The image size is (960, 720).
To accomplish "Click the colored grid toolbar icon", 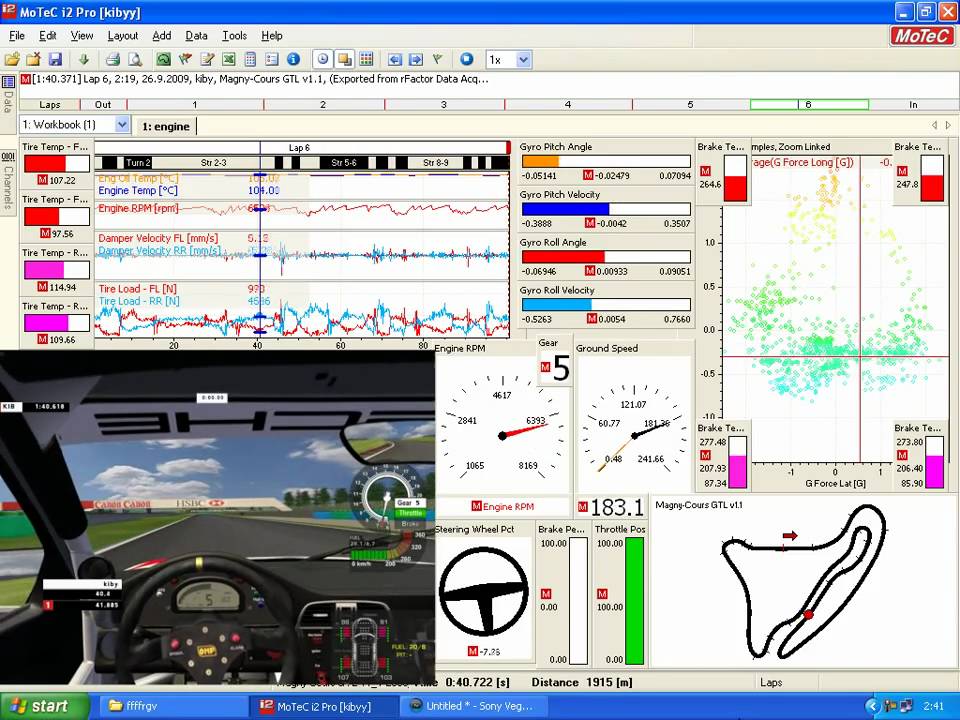I will pos(366,59).
